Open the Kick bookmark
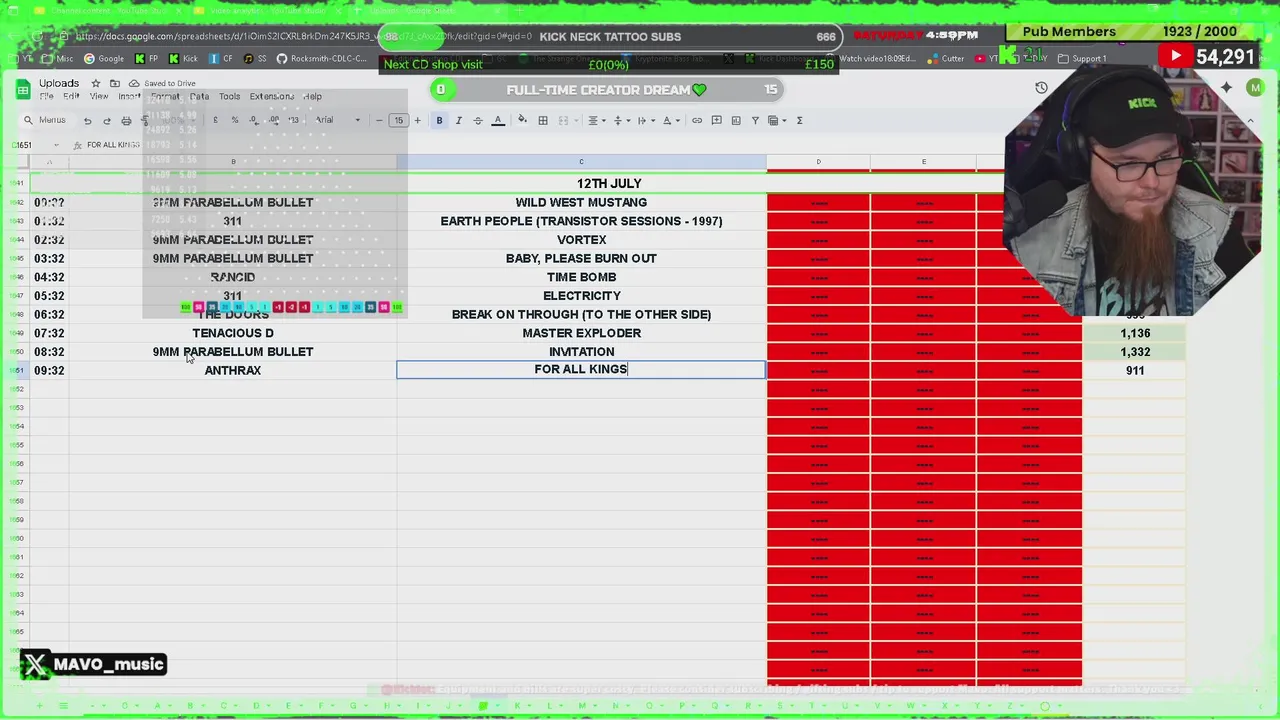 pyautogui.click(x=184, y=59)
